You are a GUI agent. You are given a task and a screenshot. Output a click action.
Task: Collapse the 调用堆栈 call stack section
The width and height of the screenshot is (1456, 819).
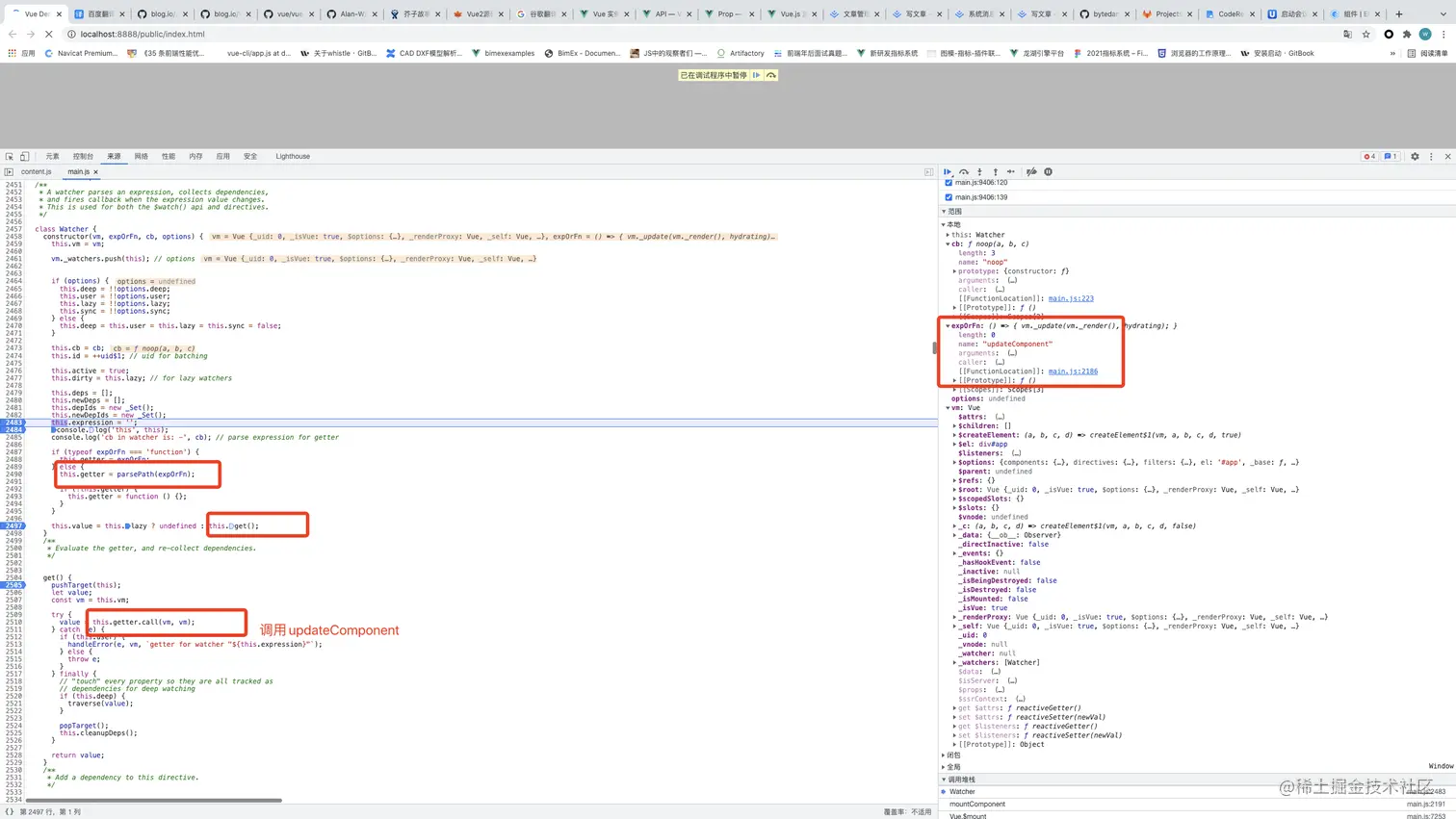coord(944,780)
